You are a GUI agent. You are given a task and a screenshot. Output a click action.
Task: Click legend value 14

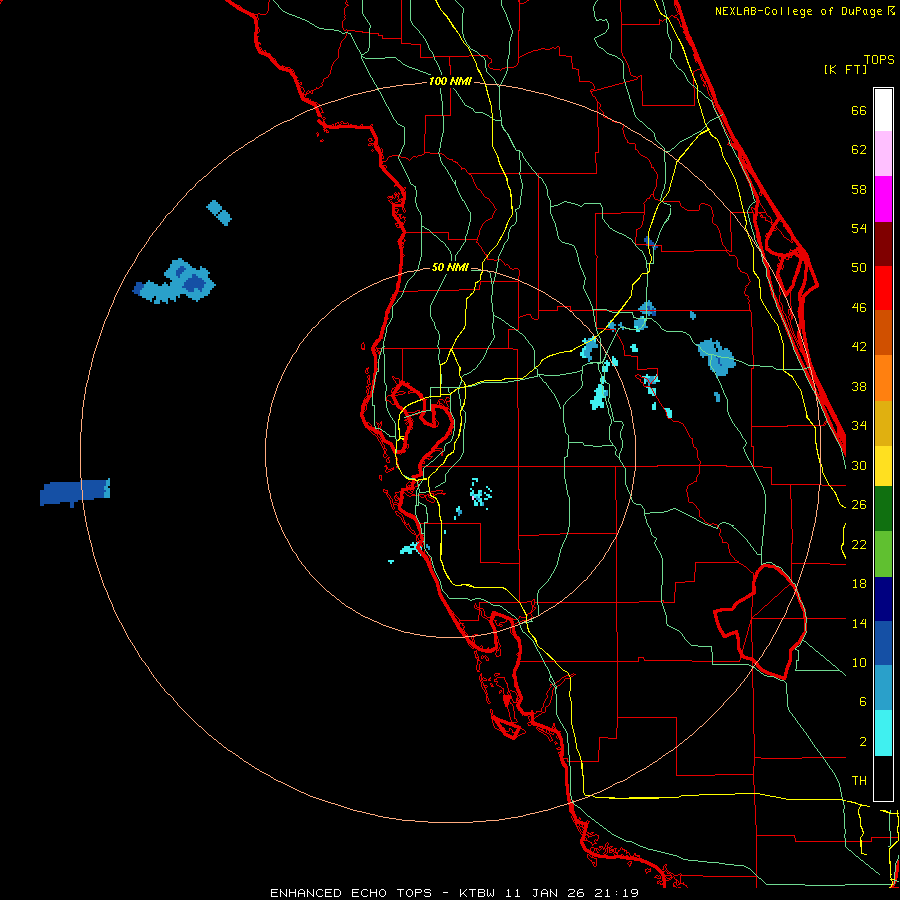(x=859, y=623)
